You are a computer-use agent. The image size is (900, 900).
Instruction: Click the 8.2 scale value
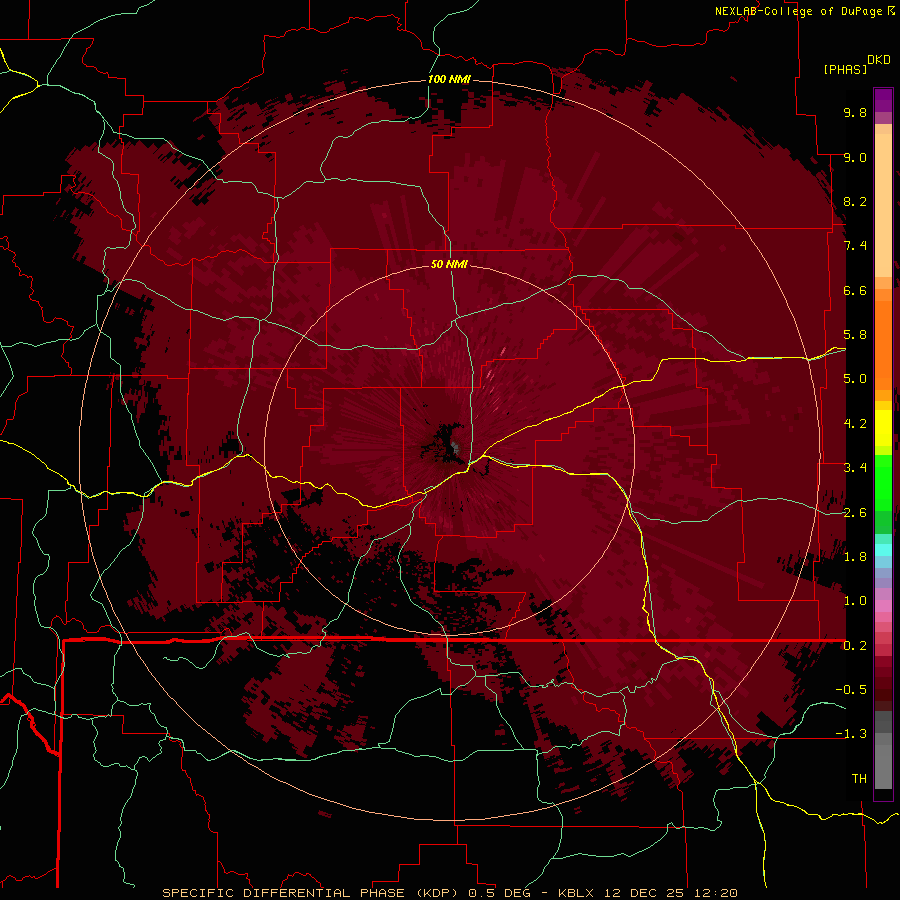coord(855,201)
